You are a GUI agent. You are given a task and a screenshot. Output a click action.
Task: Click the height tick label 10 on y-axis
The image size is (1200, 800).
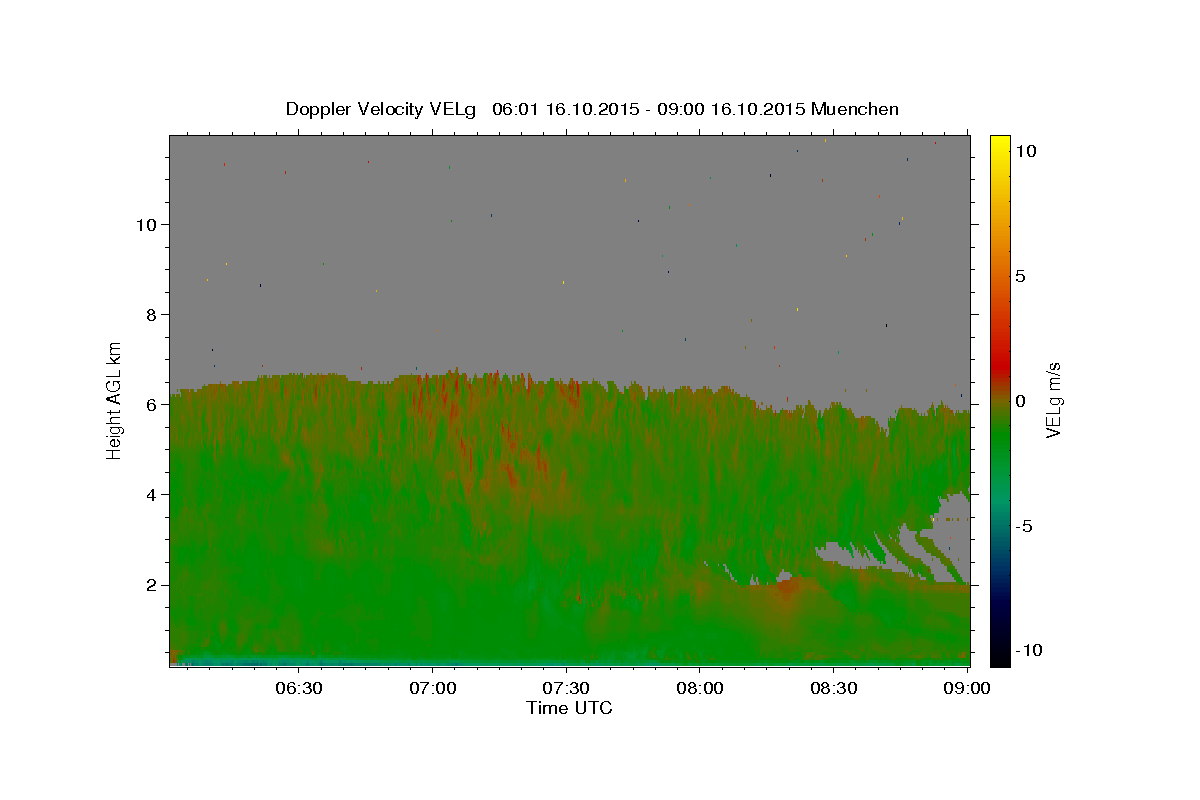(x=149, y=224)
